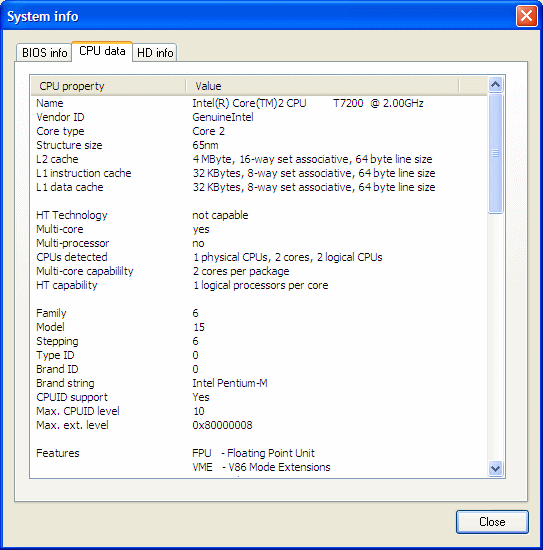
Task: Click the value 'GenuineIntel'
Action: coord(223,117)
